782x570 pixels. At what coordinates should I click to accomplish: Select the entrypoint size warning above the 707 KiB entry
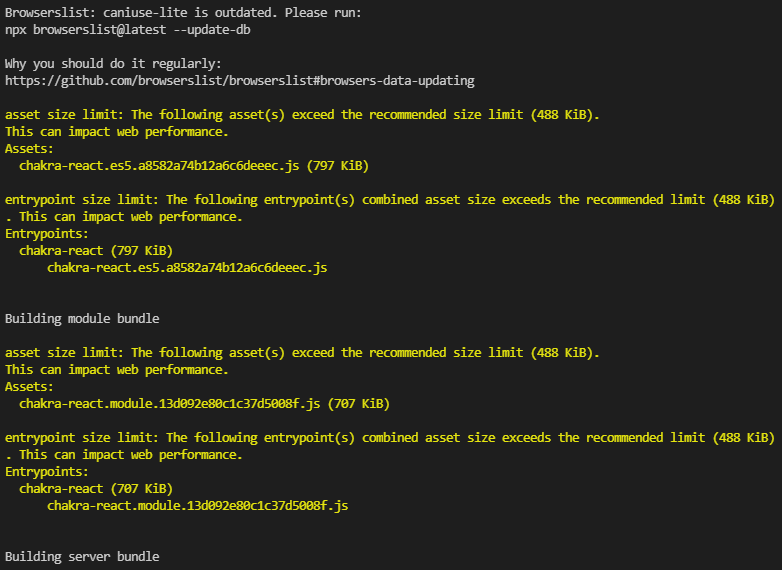[390, 437]
